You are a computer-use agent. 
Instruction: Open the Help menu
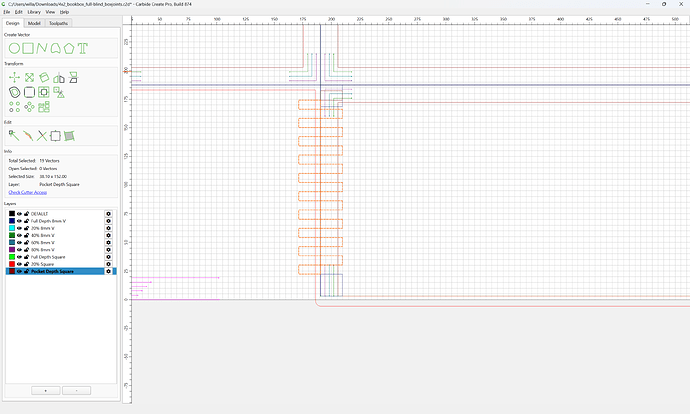(x=64, y=12)
